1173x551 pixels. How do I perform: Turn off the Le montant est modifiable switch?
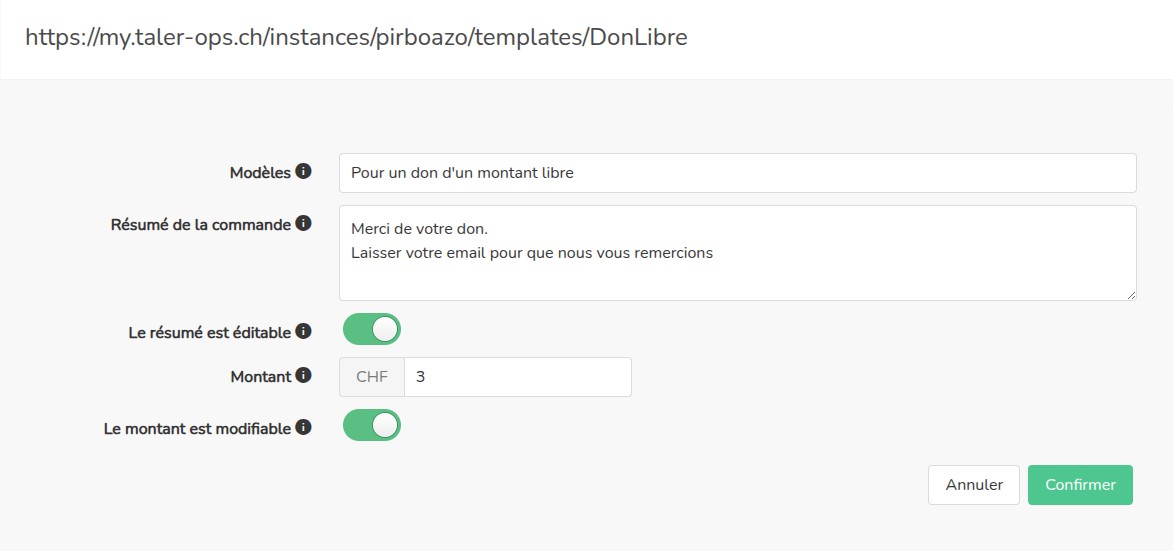click(x=372, y=425)
